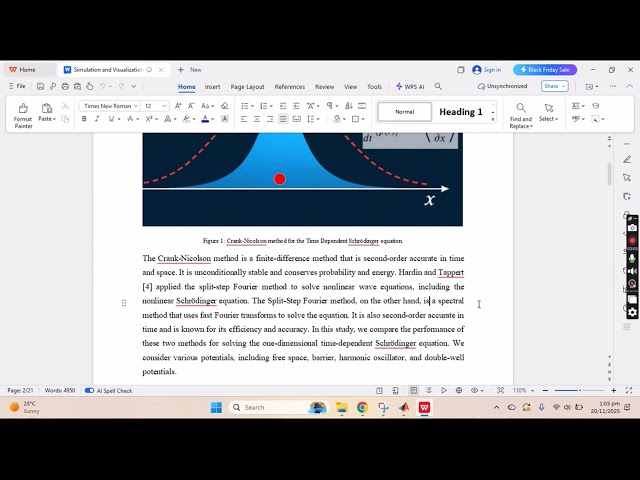Click the Save icon in quick toolbar
The height and width of the screenshot is (480, 640).
click(x=40, y=86)
